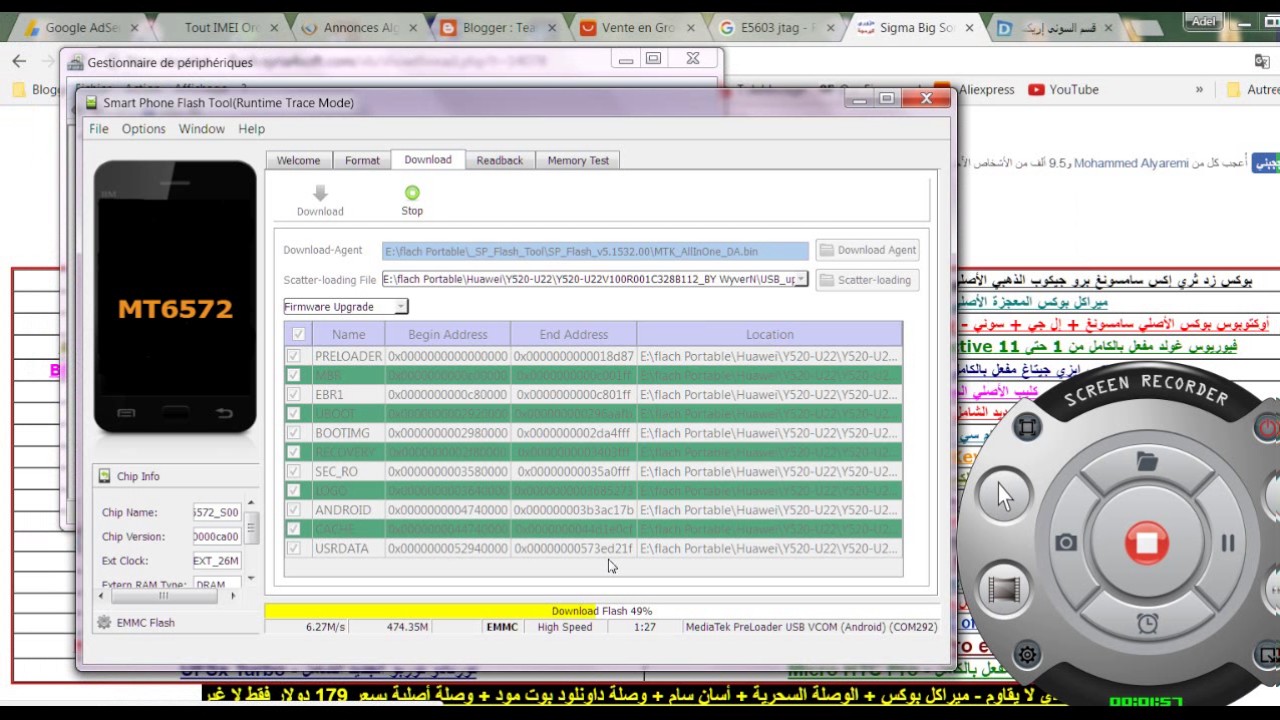Toggle the select-all checkbox in table header

coord(298,334)
